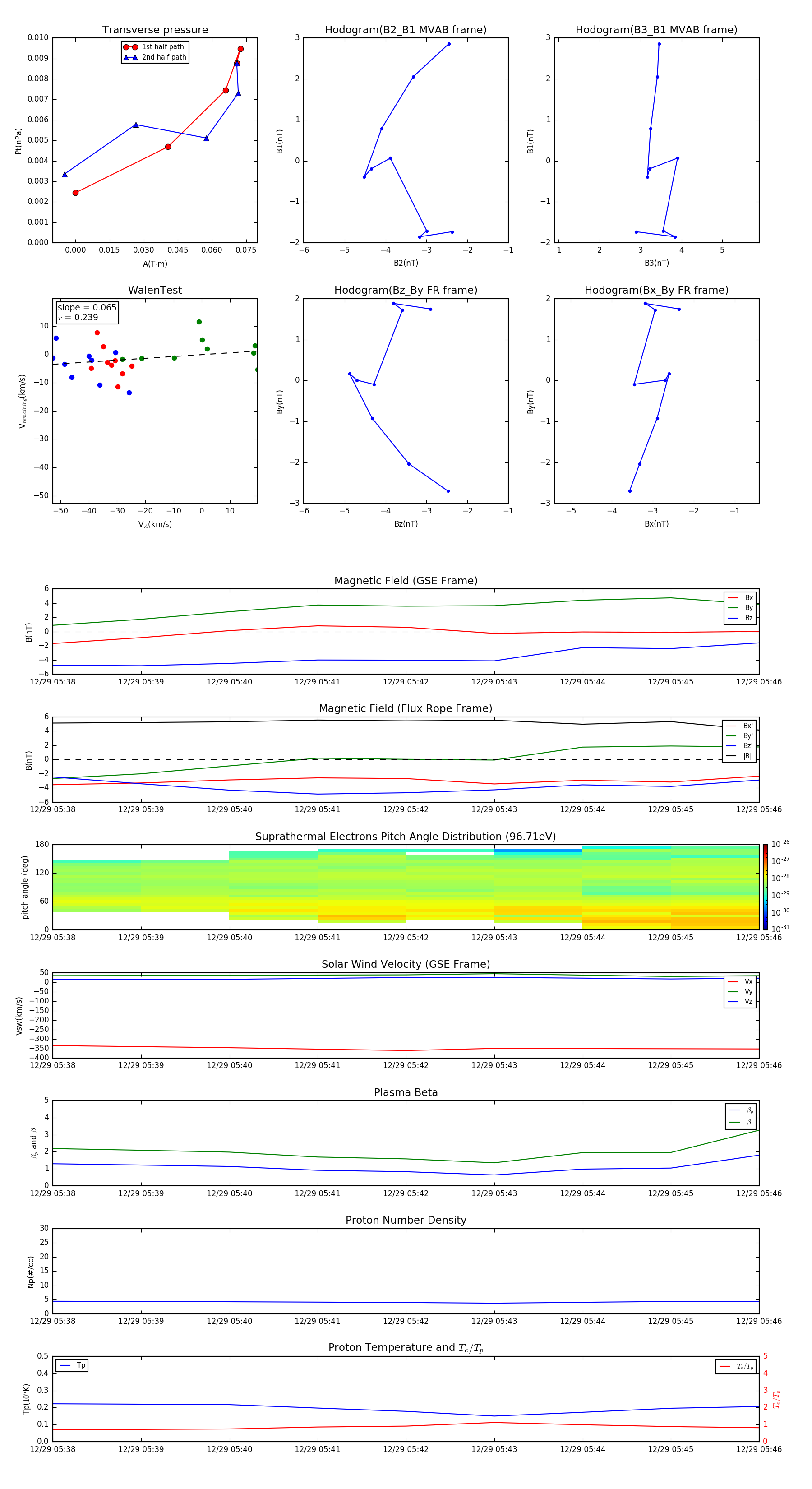Click the 'Solar Wind Velocity (GSE Frame)' title
Image resolution: width=812 pixels, height=1489 pixels.
406,964
